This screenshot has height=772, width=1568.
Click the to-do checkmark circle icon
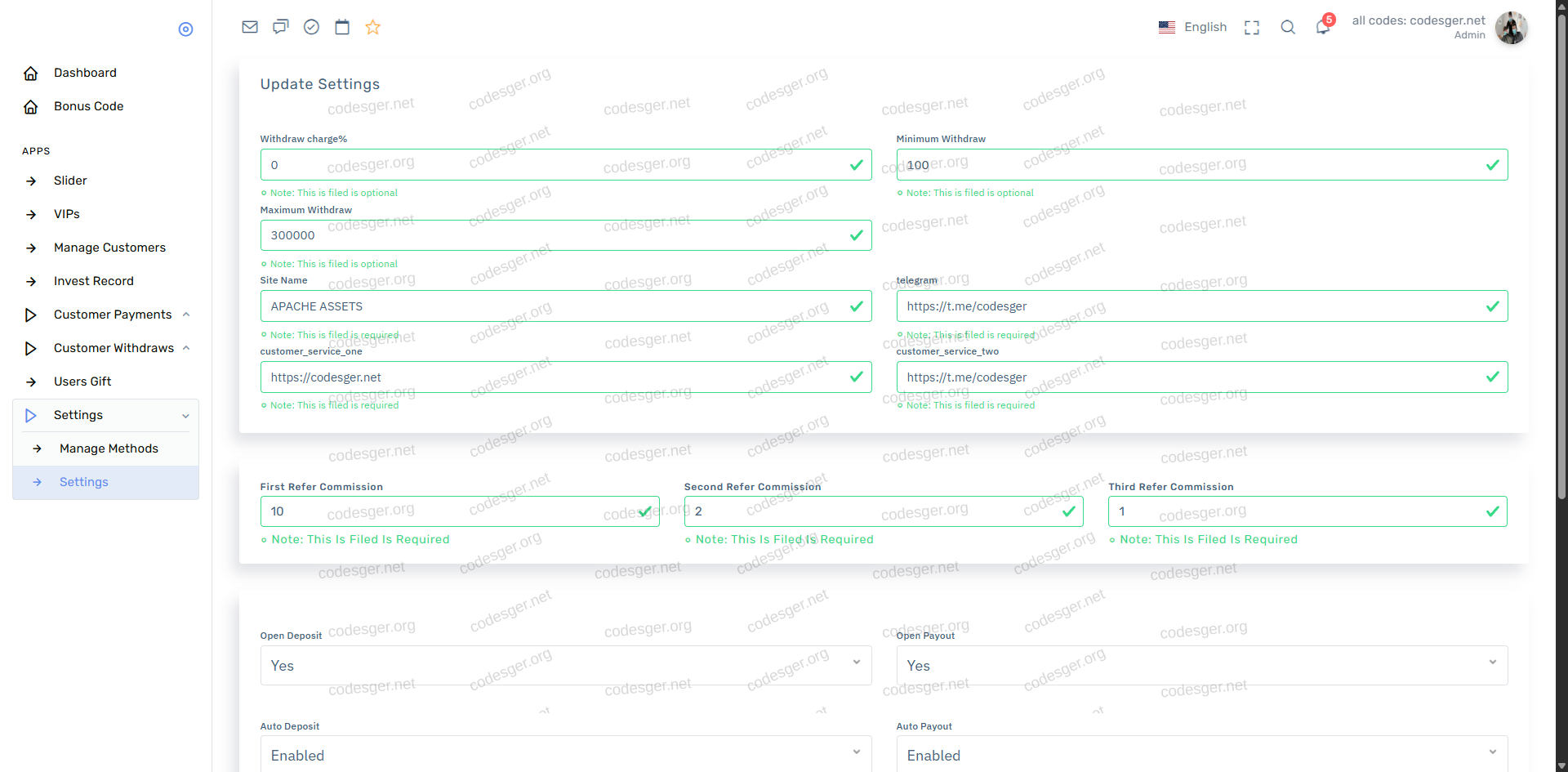(311, 27)
